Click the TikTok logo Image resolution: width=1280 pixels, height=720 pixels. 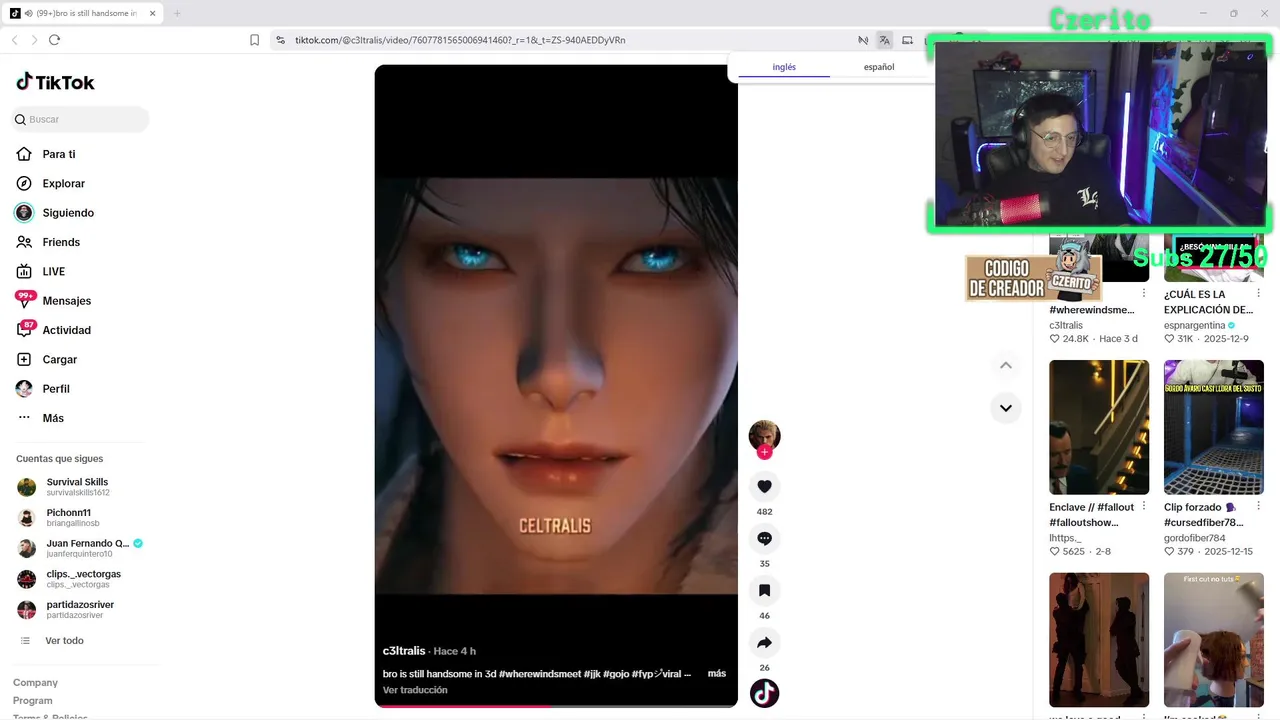56,82
